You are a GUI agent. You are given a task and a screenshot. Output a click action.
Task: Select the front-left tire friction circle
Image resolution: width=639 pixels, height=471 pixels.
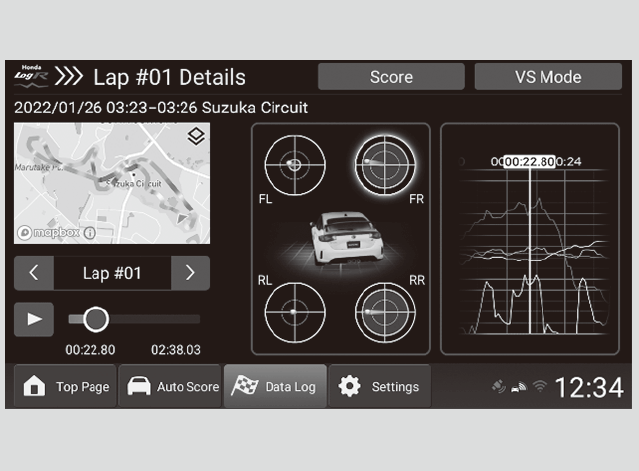[293, 164]
